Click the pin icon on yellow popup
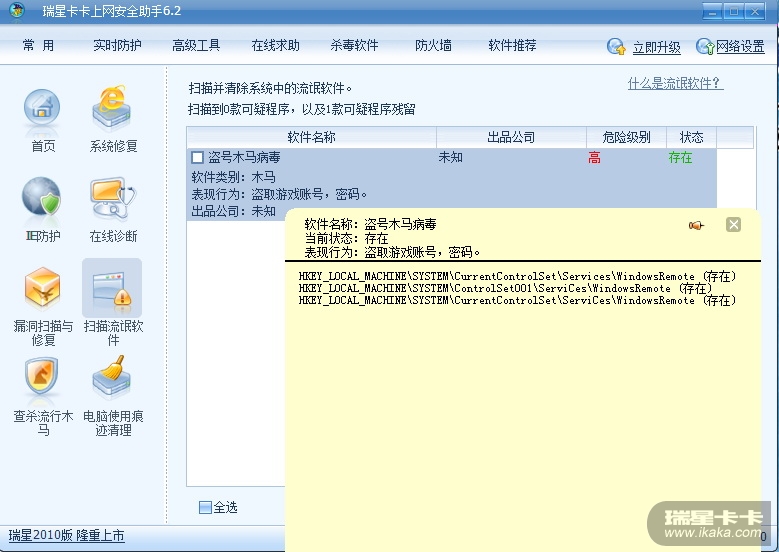 [x=697, y=226]
